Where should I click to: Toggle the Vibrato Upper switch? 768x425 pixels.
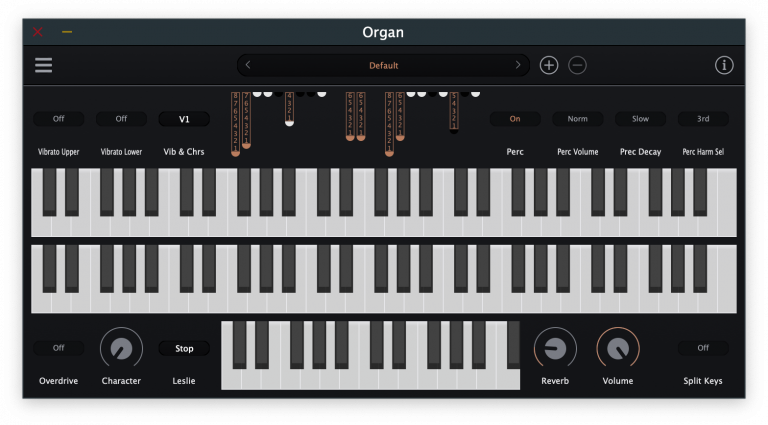[59, 118]
